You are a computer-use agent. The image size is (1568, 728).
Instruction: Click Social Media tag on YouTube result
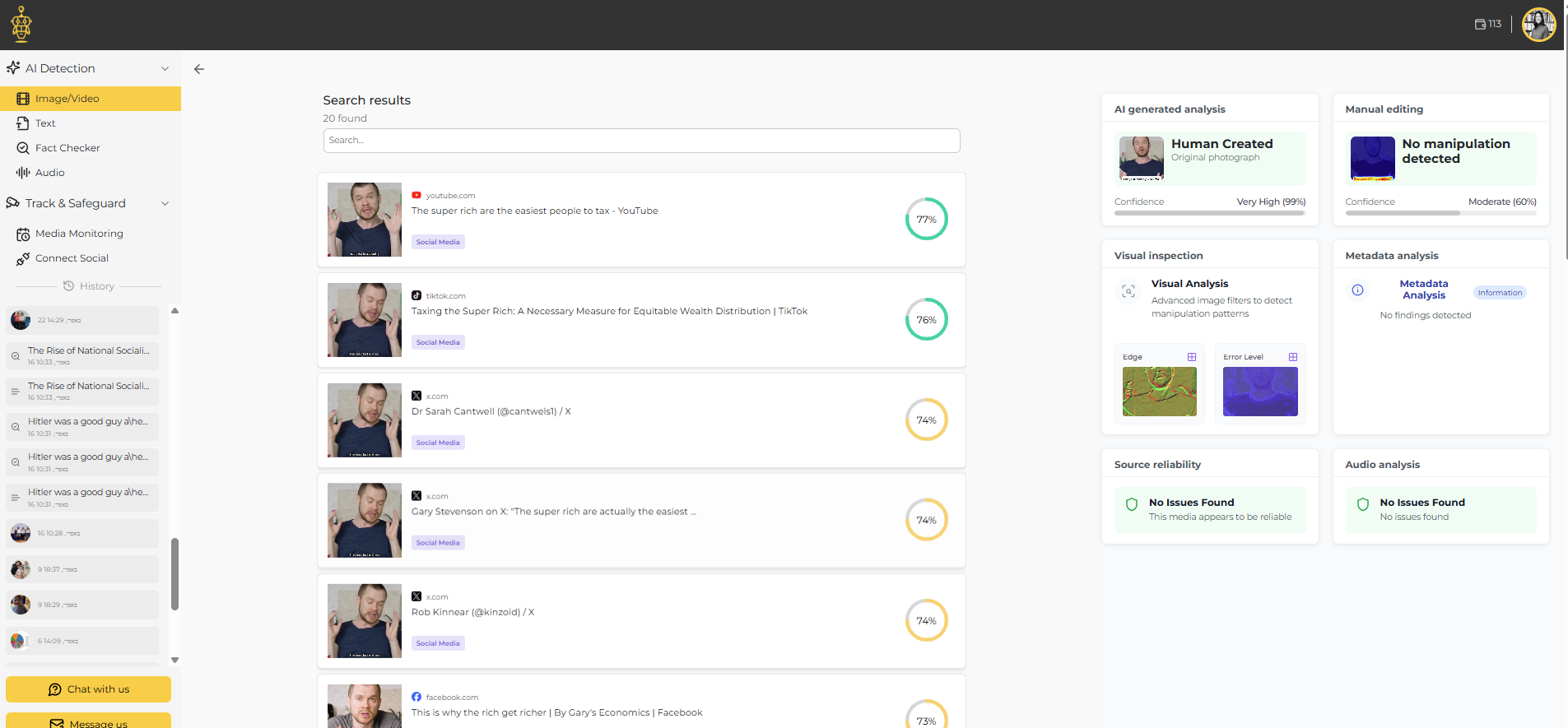pyautogui.click(x=438, y=242)
